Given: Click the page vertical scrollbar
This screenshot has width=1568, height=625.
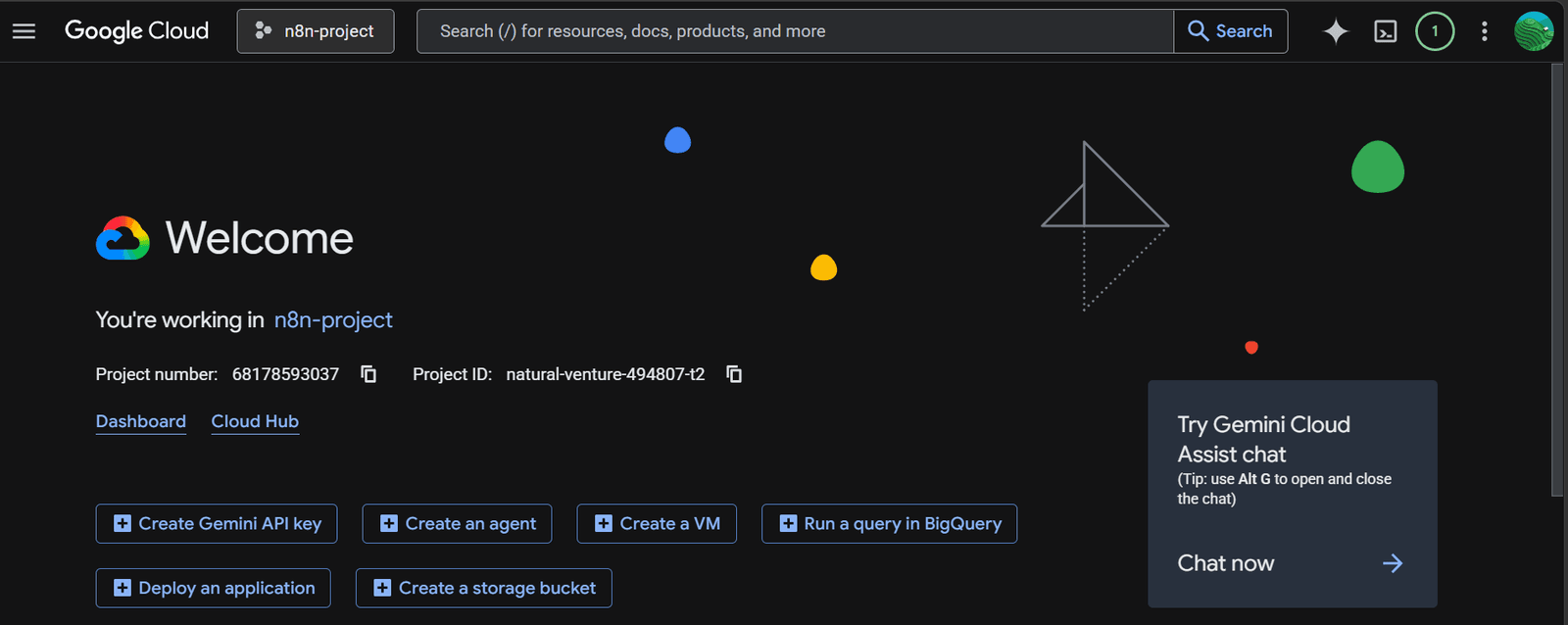Looking at the screenshot, I should pos(1557,280).
